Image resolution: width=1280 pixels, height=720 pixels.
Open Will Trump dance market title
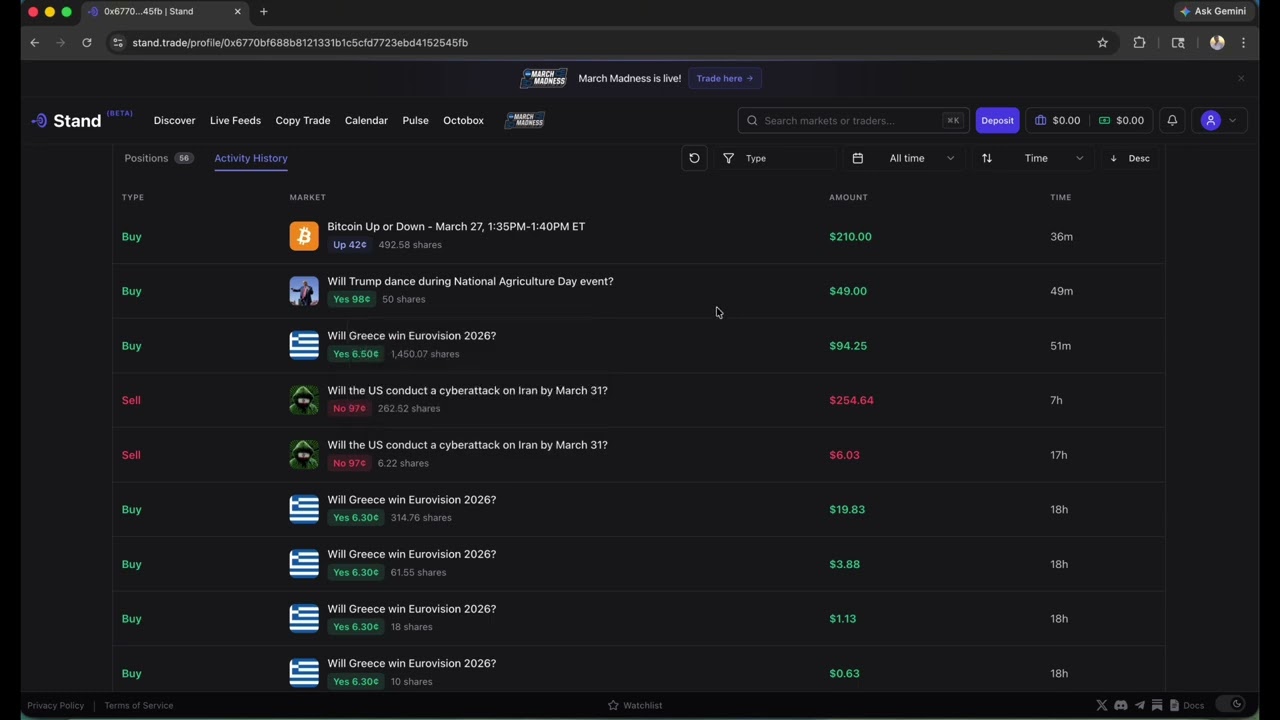click(470, 281)
